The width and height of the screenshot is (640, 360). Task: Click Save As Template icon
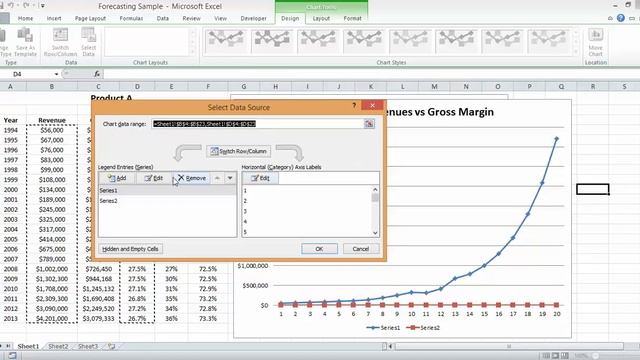click(x=25, y=42)
